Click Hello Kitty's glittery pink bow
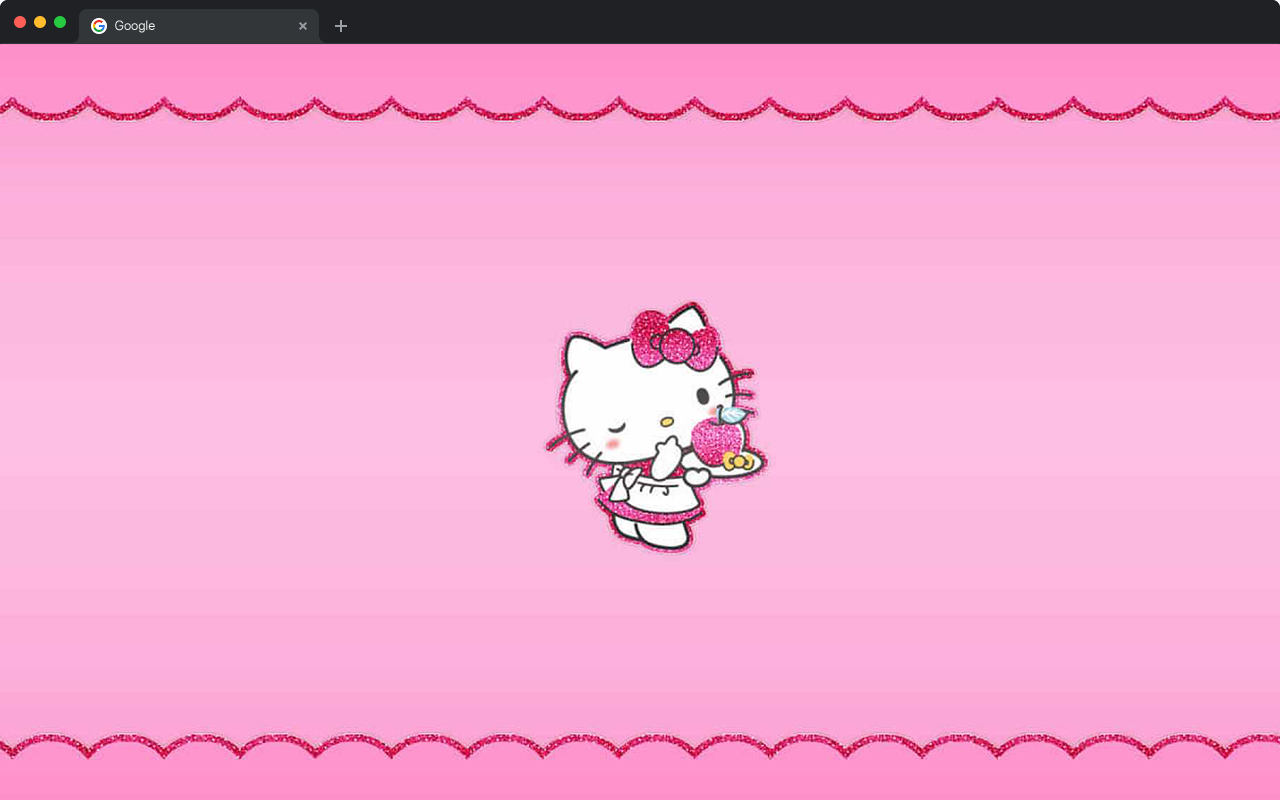 (x=675, y=344)
